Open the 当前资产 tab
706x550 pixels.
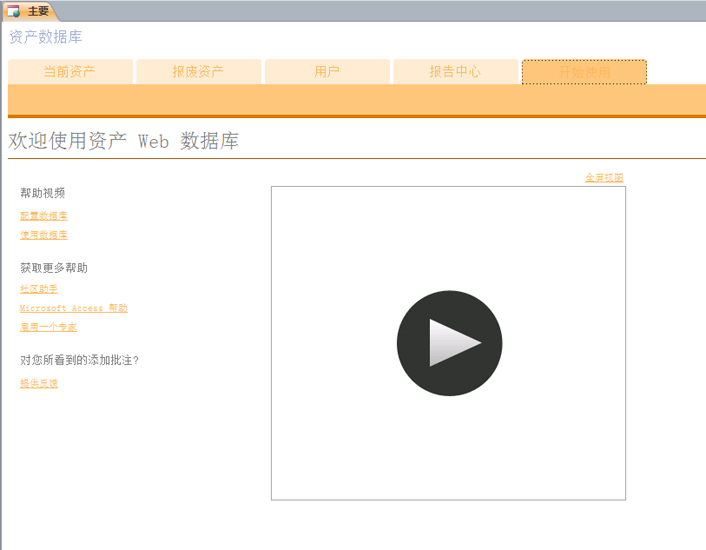[x=70, y=72]
